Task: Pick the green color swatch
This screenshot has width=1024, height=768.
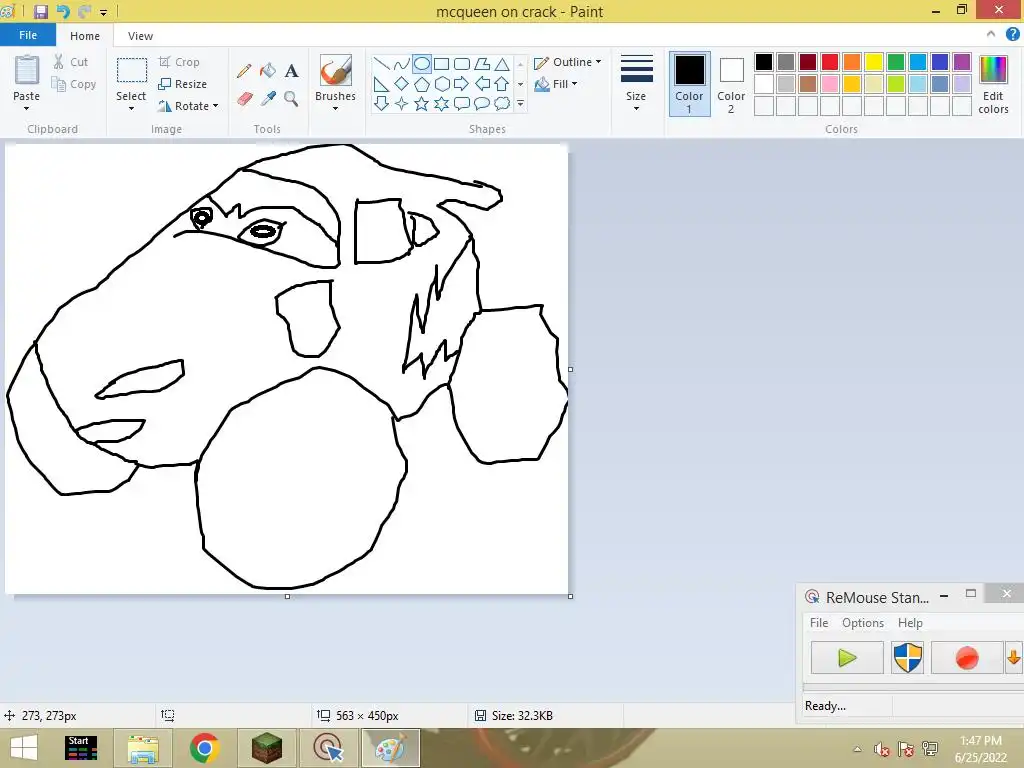Action: [x=896, y=62]
